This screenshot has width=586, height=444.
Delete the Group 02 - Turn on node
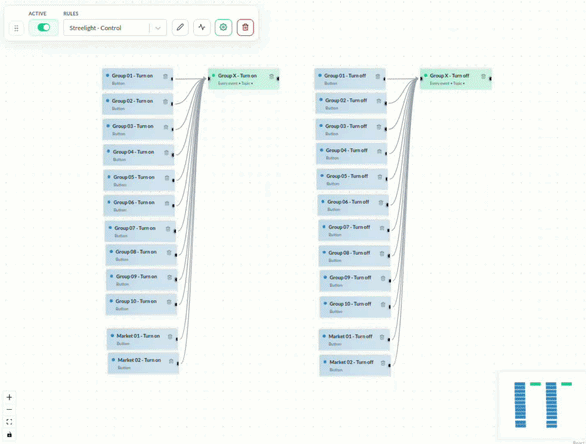(x=165, y=101)
